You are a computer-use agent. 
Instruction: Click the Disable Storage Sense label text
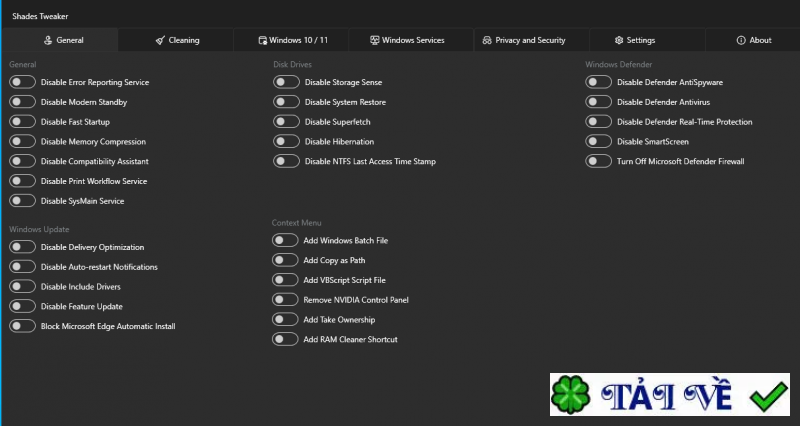[x=343, y=82]
